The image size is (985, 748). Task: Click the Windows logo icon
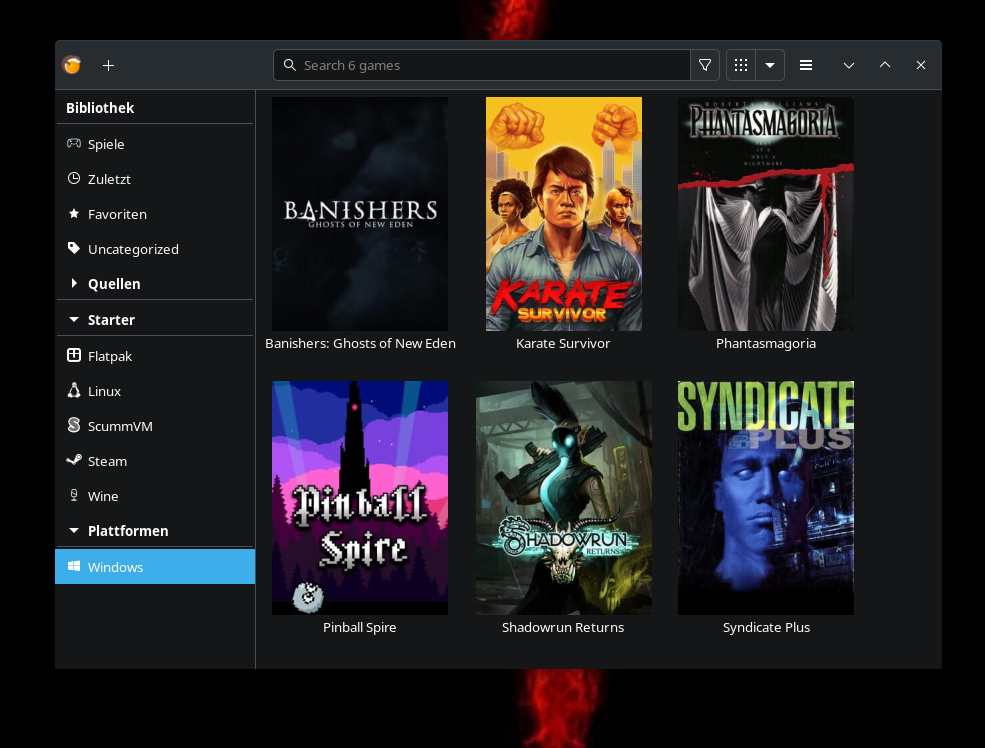pyautogui.click(x=73, y=566)
